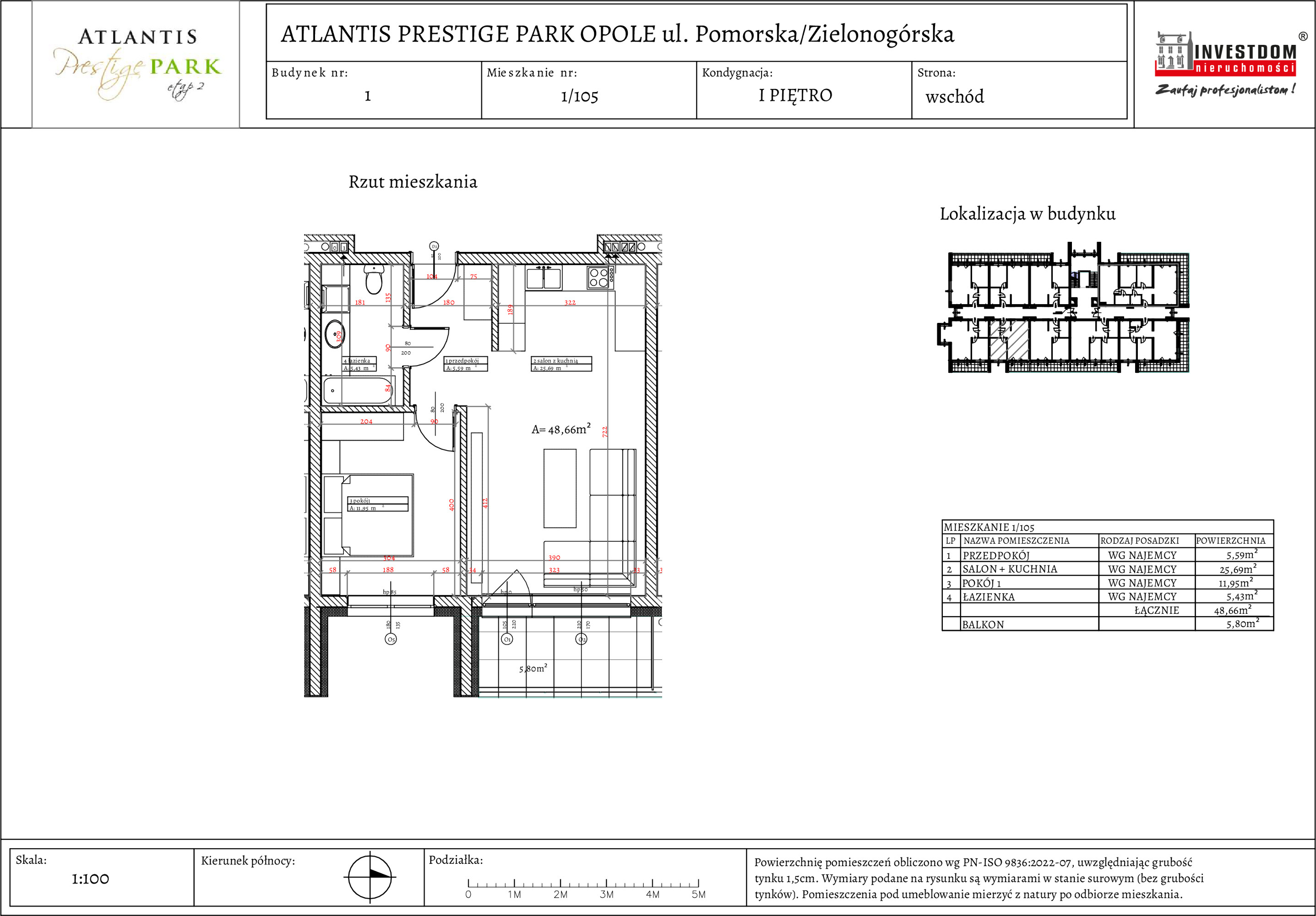
Task: Click the Podziałka: label
Action: click(456, 860)
